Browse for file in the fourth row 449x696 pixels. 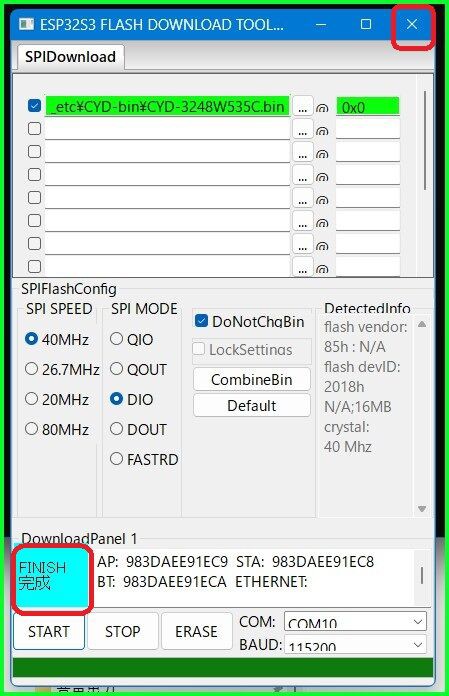tap(303, 176)
